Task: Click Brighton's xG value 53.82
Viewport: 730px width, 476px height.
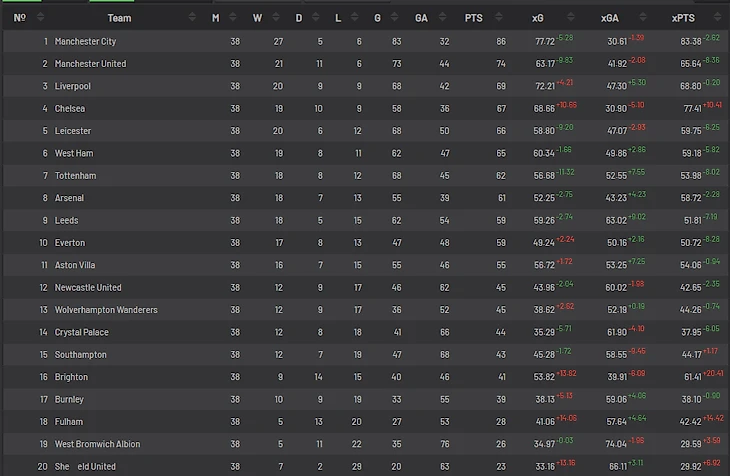Action: tap(544, 377)
